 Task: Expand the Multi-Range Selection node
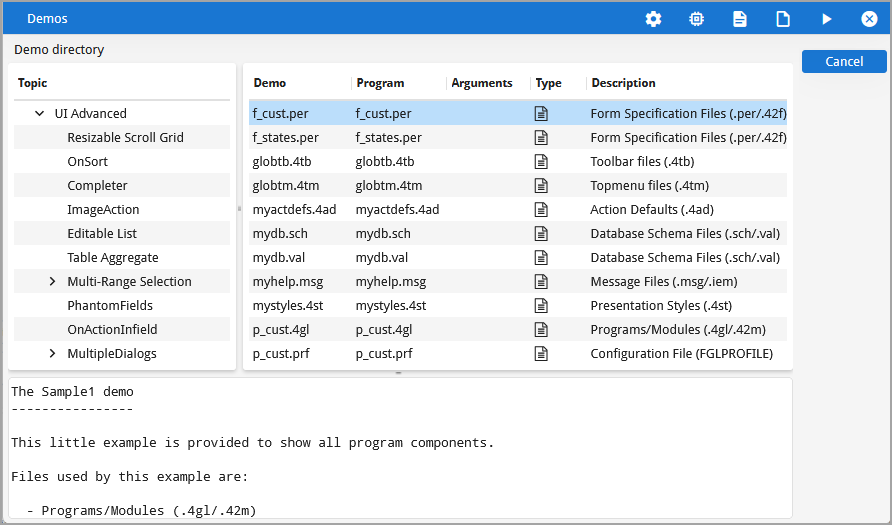[x=52, y=282]
